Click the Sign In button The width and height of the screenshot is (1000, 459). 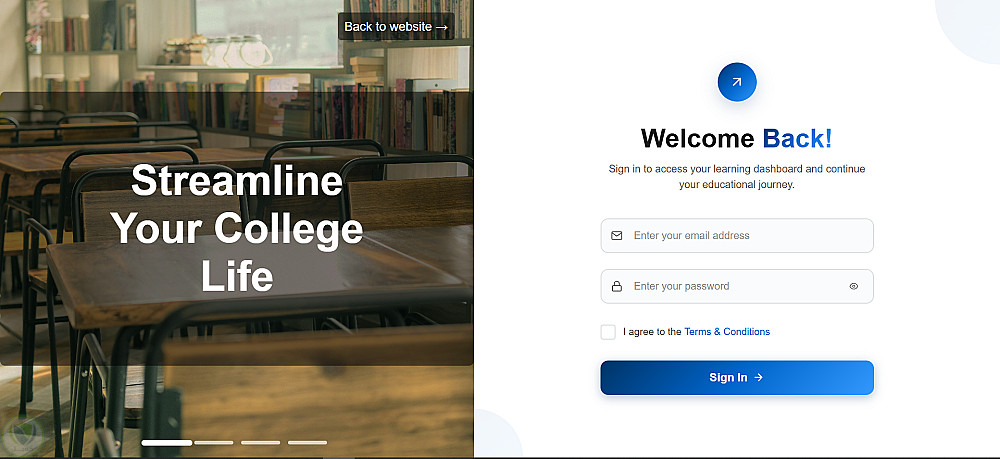pos(737,377)
